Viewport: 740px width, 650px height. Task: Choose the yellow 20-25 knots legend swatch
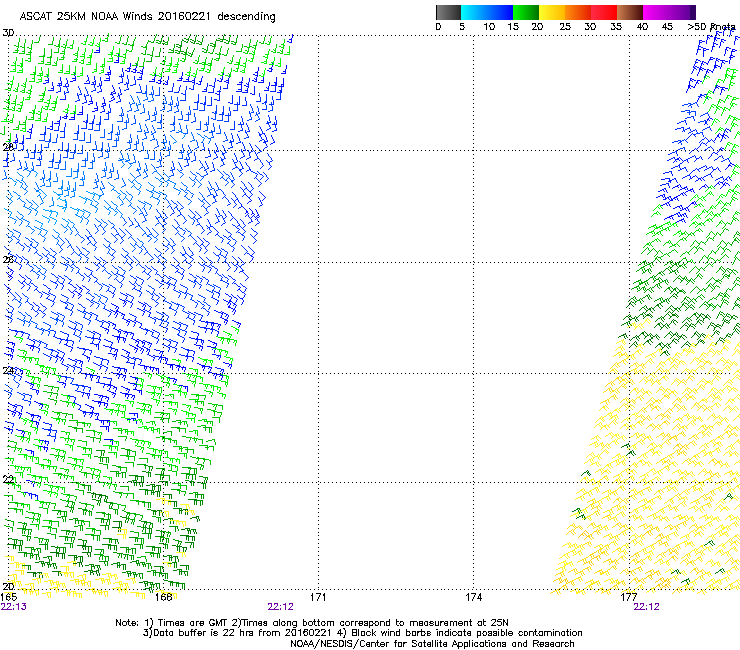[552, 12]
